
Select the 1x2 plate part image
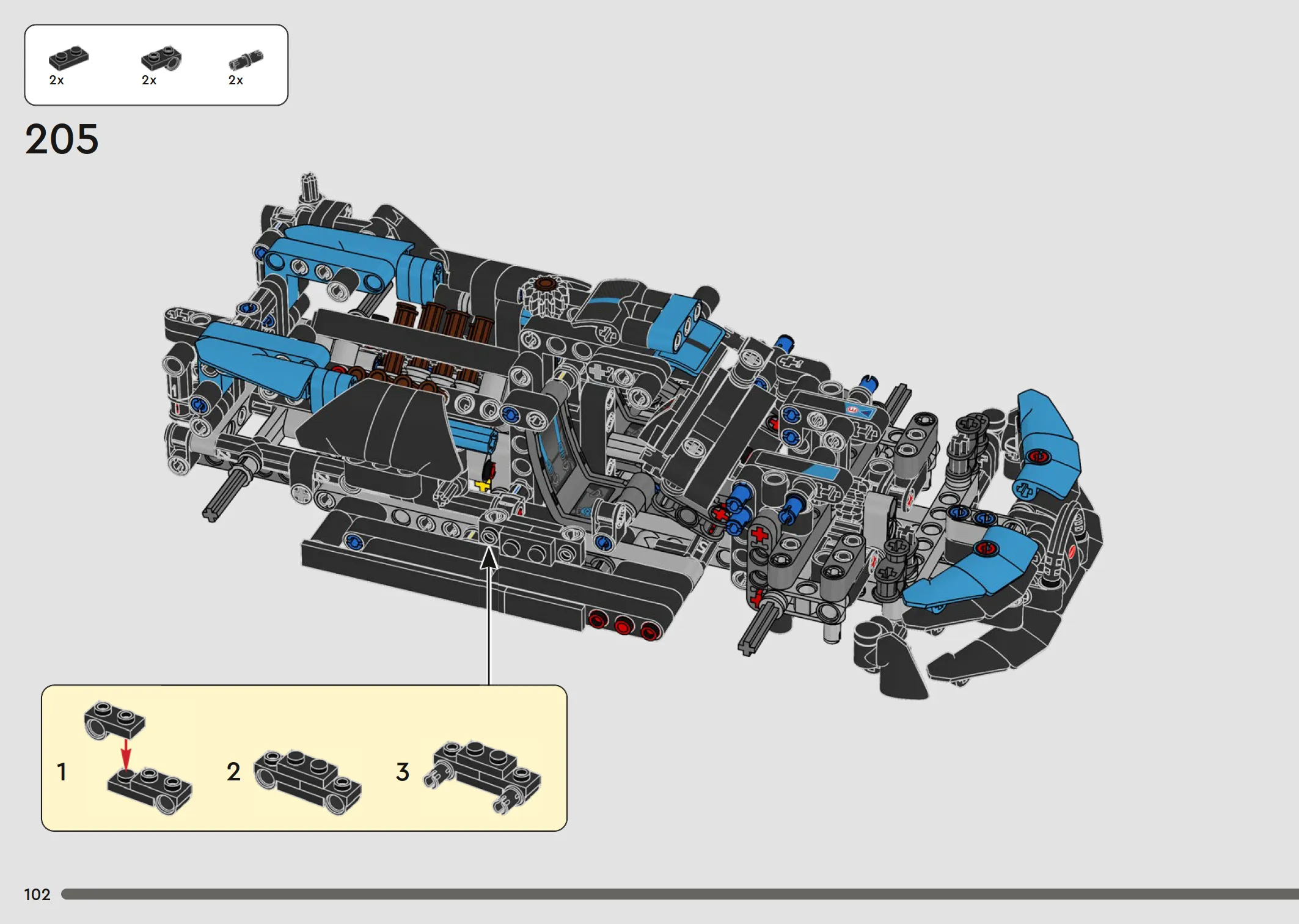pyautogui.click(x=68, y=57)
